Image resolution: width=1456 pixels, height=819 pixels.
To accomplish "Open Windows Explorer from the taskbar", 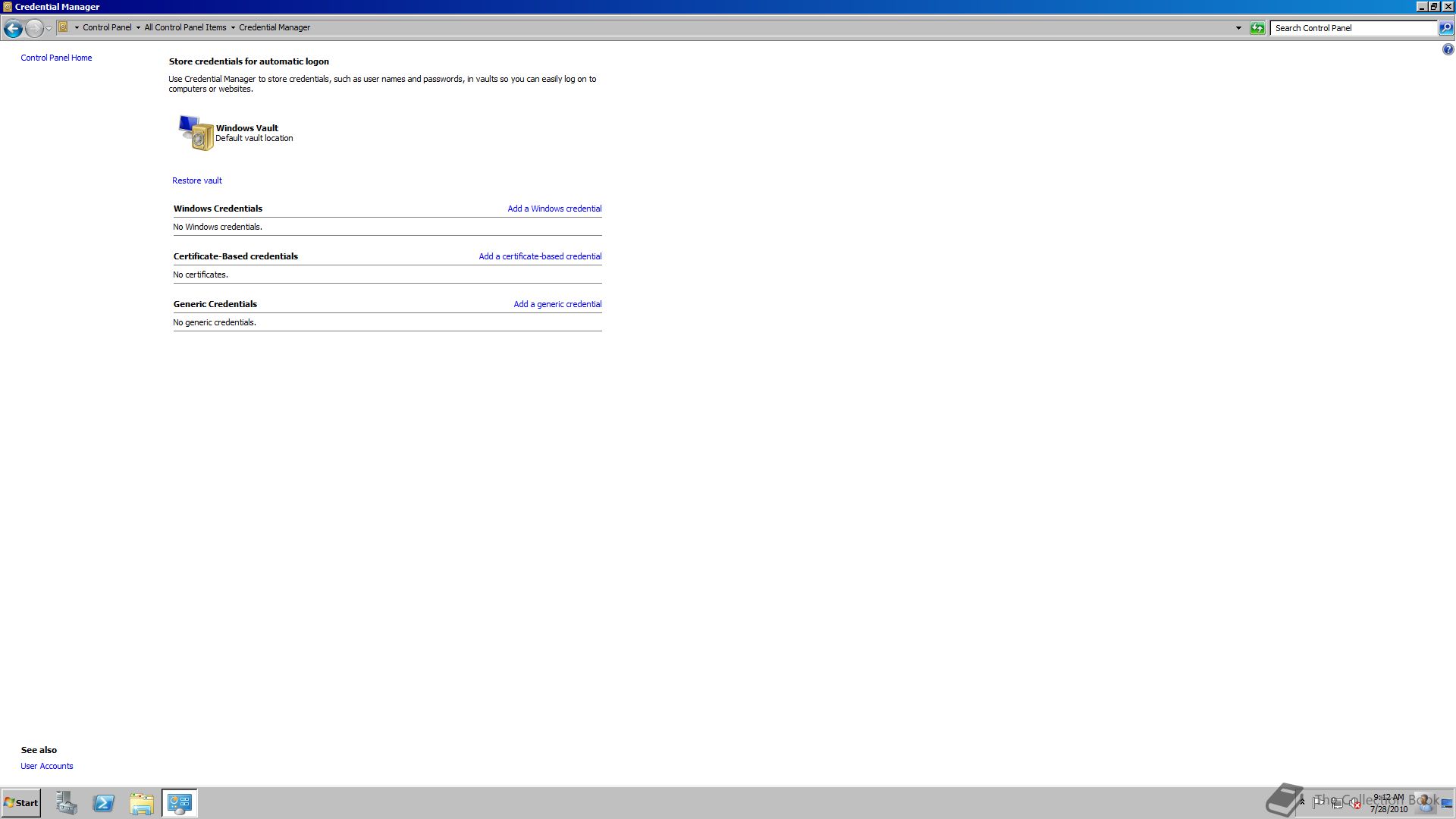I will 142,803.
